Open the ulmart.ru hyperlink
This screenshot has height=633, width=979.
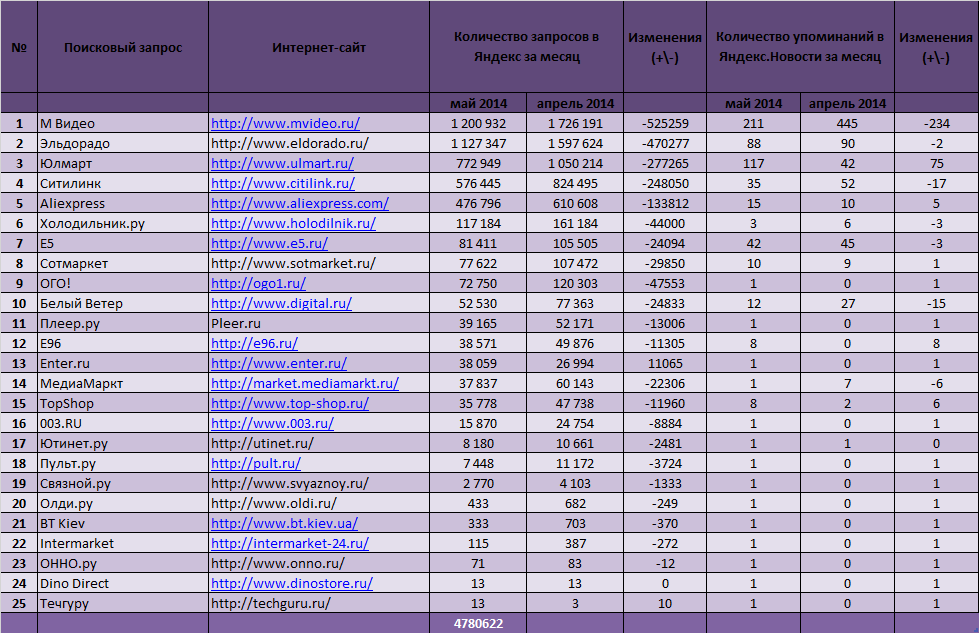282,164
